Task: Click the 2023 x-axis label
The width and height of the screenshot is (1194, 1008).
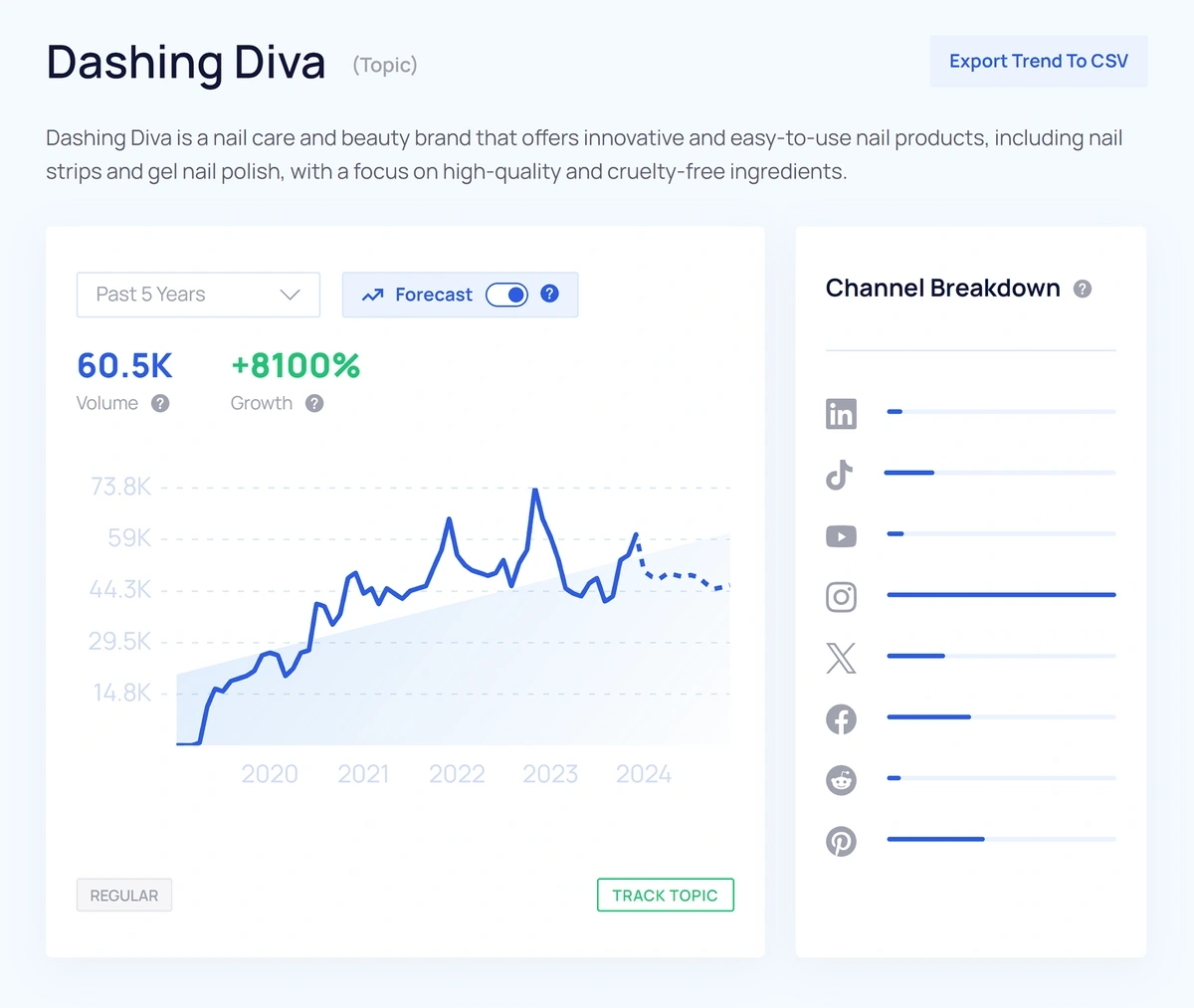Action: (x=550, y=774)
